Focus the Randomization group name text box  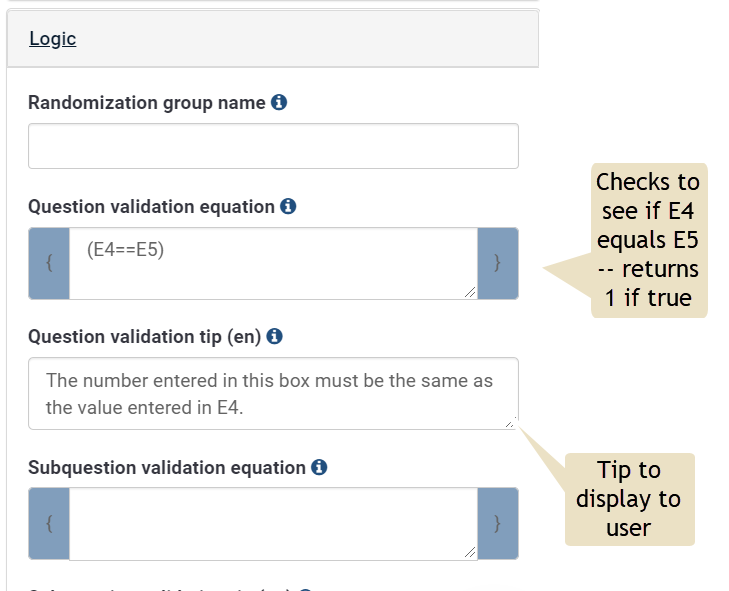273,146
